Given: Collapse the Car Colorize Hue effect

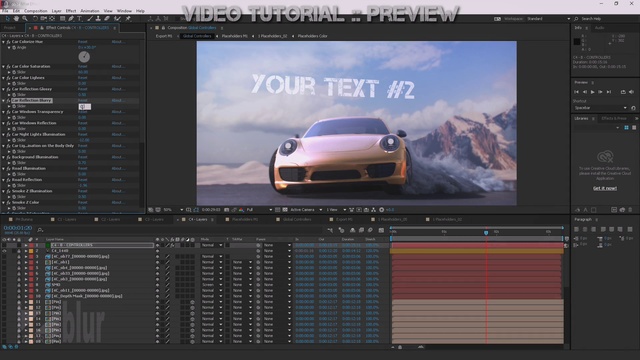Looking at the screenshot, I should point(4,42).
